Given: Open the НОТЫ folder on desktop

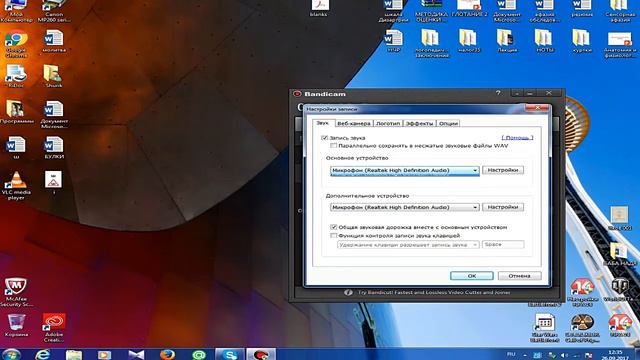Looking at the screenshot, I should [545, 41].
